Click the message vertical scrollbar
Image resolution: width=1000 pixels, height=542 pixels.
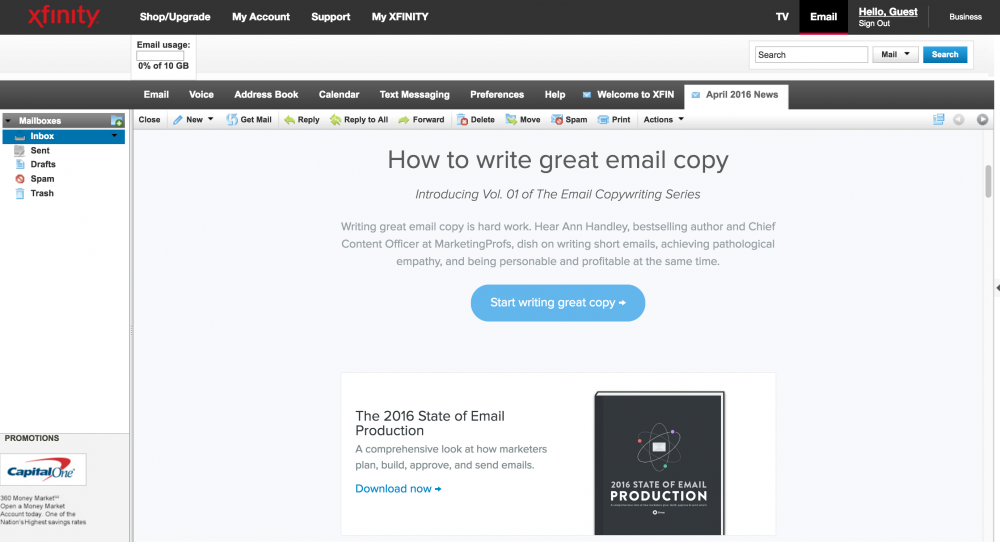(989, 182)
